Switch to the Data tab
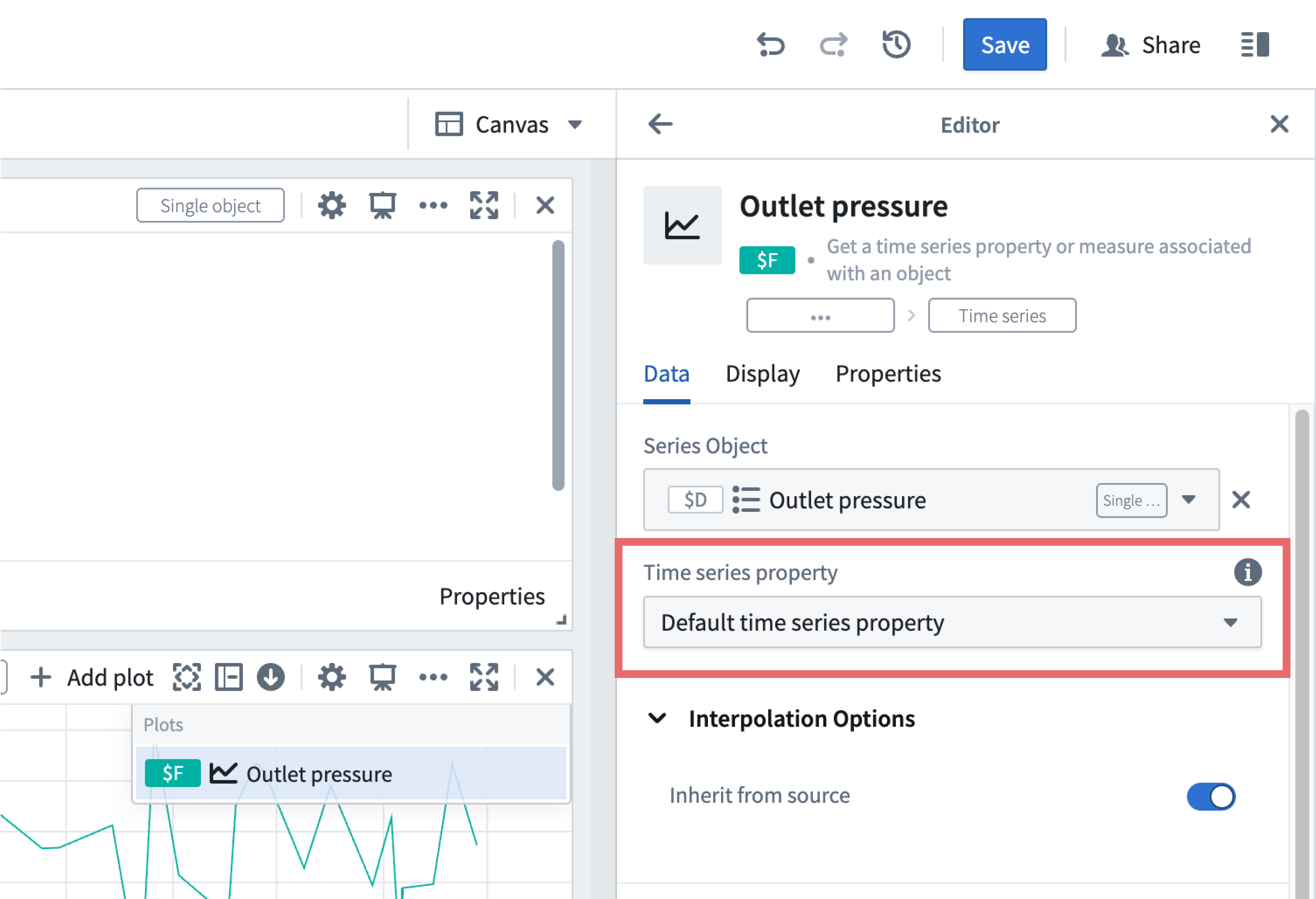The width and height of the screenshot is (1316, 899). click(x=666, y=374)
